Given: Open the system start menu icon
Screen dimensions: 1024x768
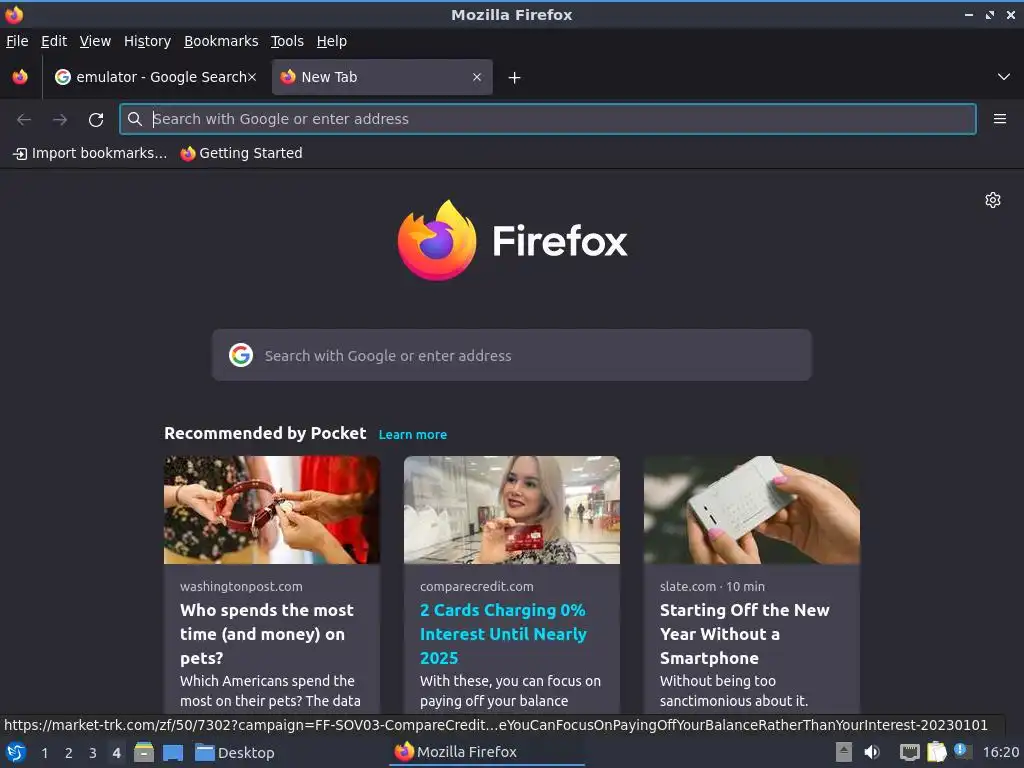Looking at the screenshot, I should 16,753.
